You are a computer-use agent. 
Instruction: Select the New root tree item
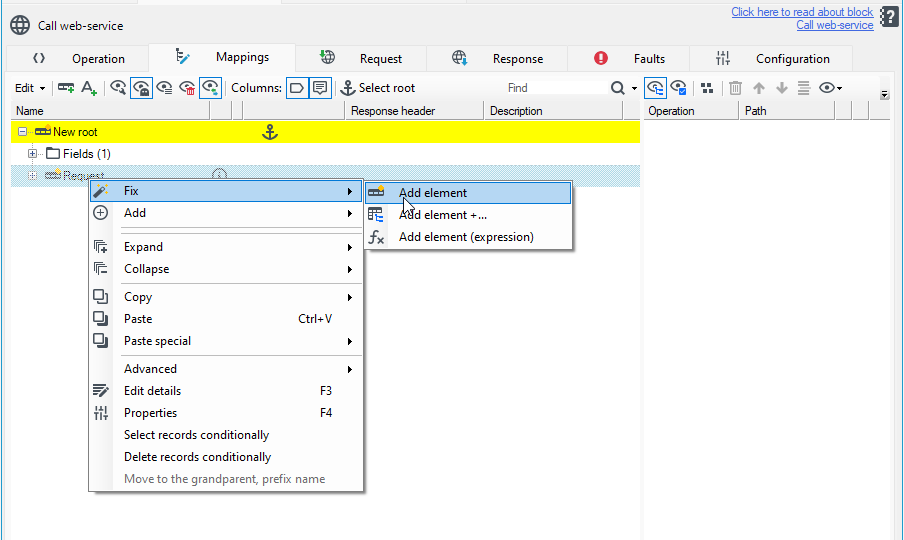point(75,132)
